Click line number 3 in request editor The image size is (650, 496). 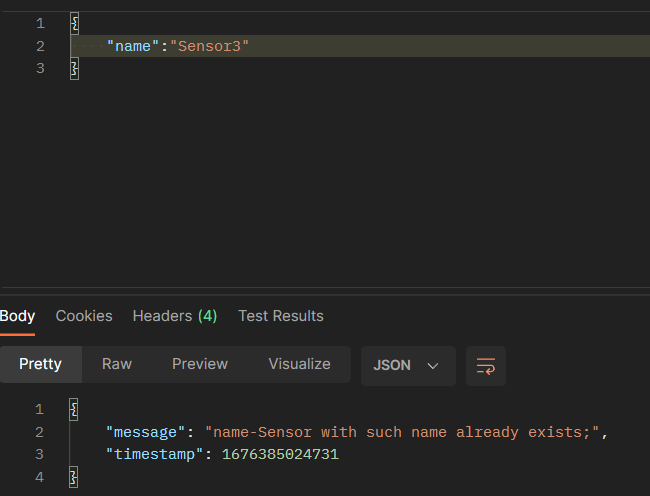pyautogui.click(x=40, y=68)
